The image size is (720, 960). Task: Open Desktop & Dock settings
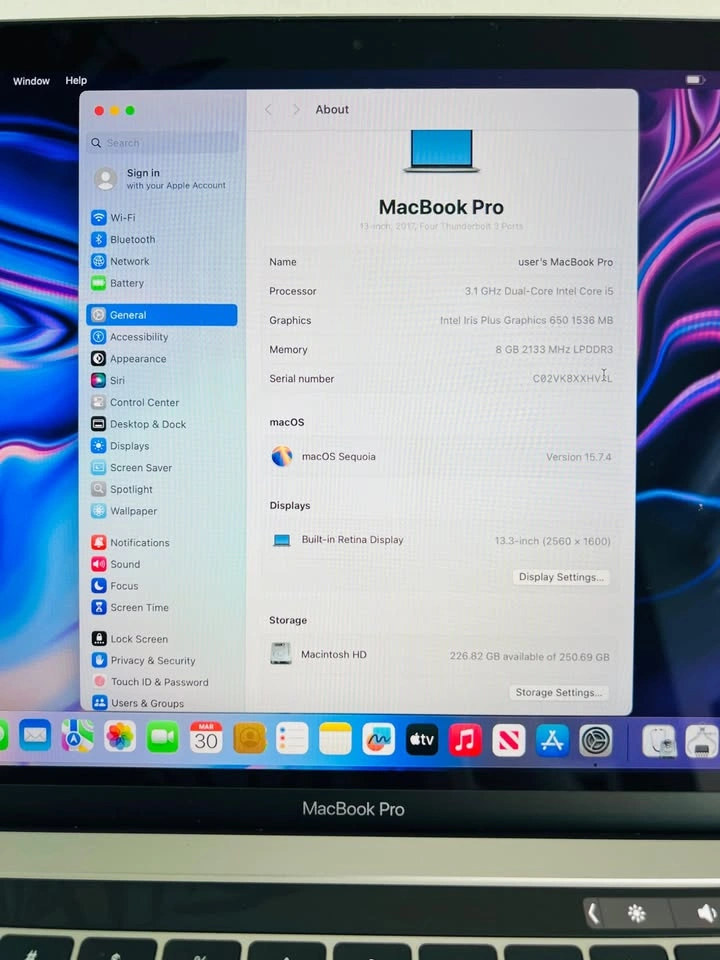coord(138,424)
